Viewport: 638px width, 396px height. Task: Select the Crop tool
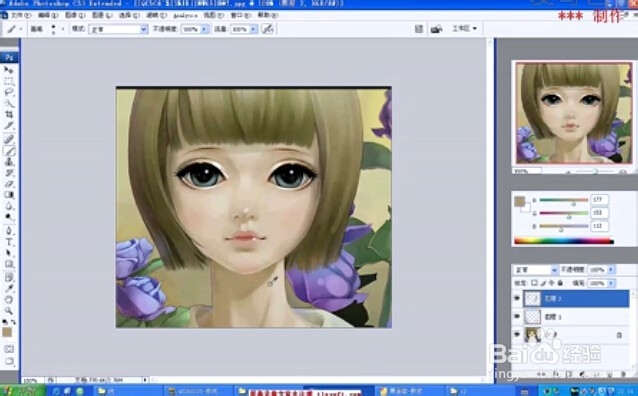click(x=9, y=114)
